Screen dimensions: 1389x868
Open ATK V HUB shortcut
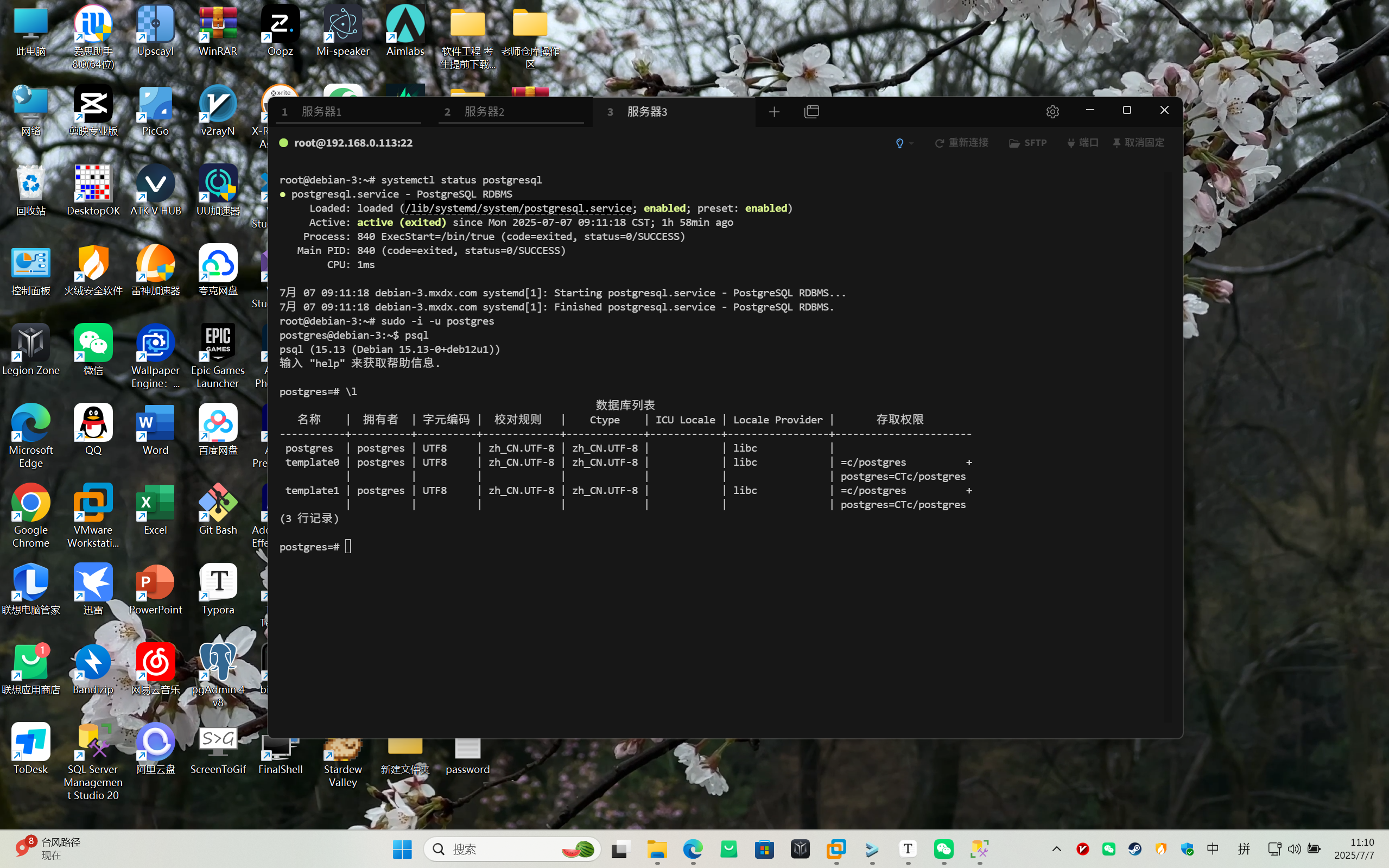[x=156, y=191]
